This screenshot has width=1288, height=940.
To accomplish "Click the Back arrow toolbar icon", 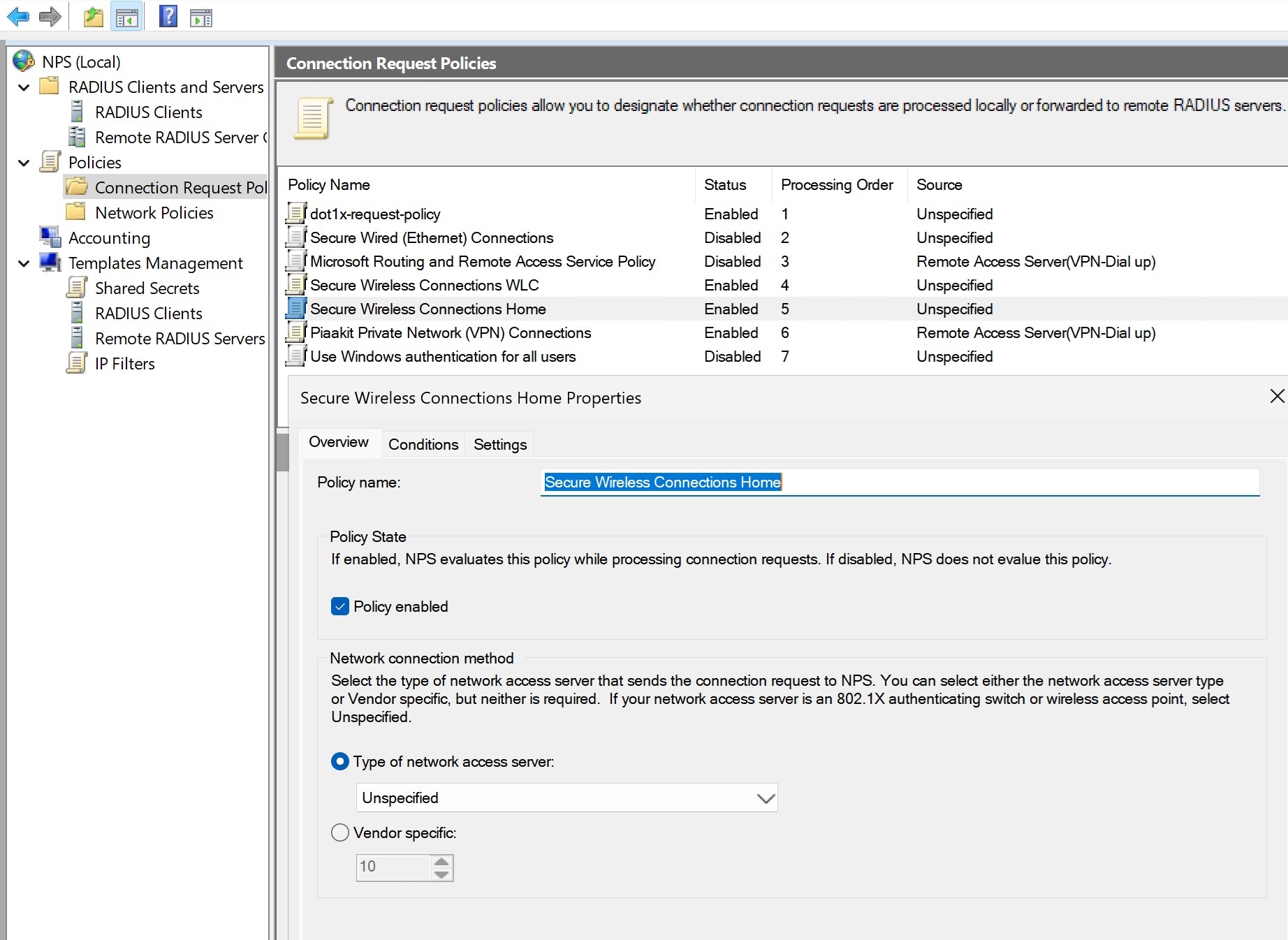I will point(18,16).
